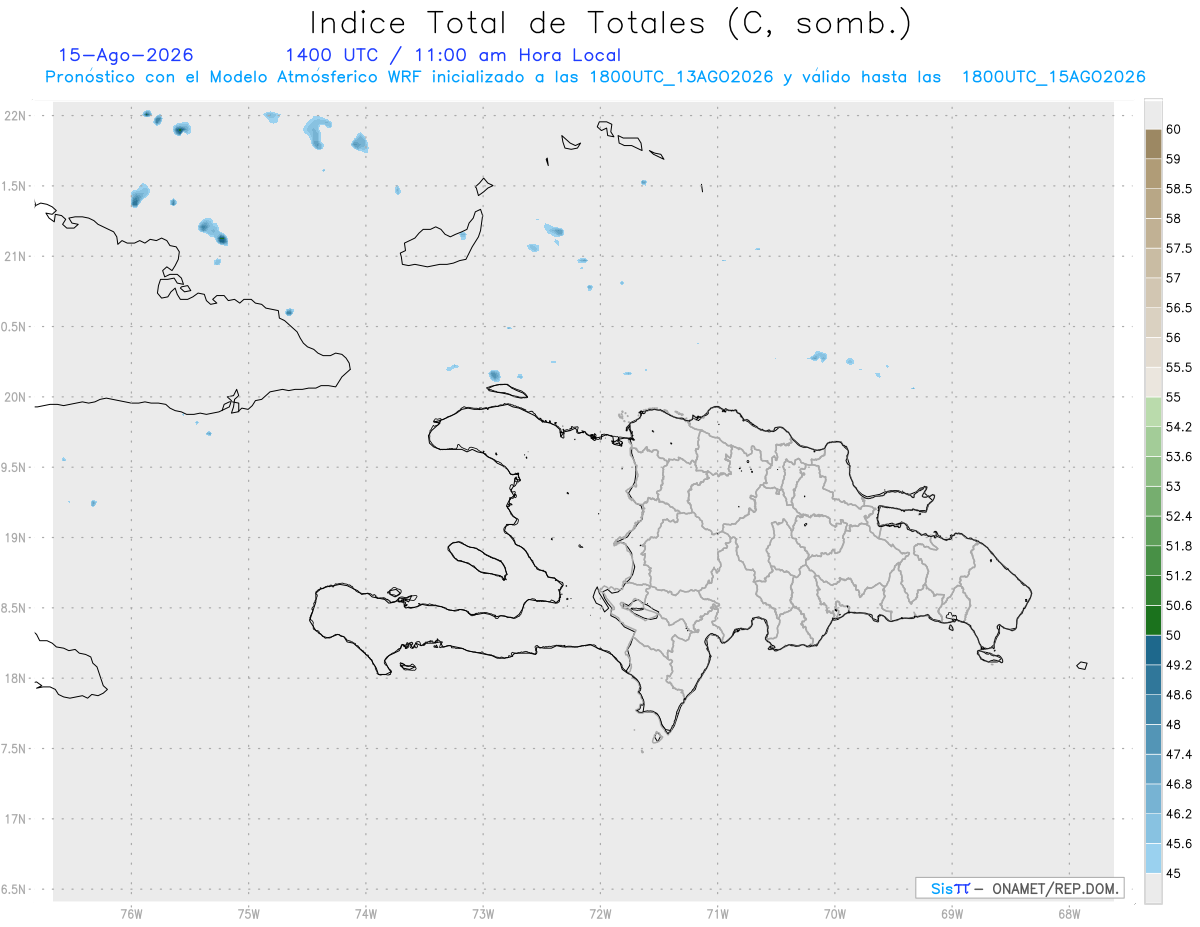Click colorbar value "55.5"
This screenshot has width=1200, height=927.
pos(1178,368)
